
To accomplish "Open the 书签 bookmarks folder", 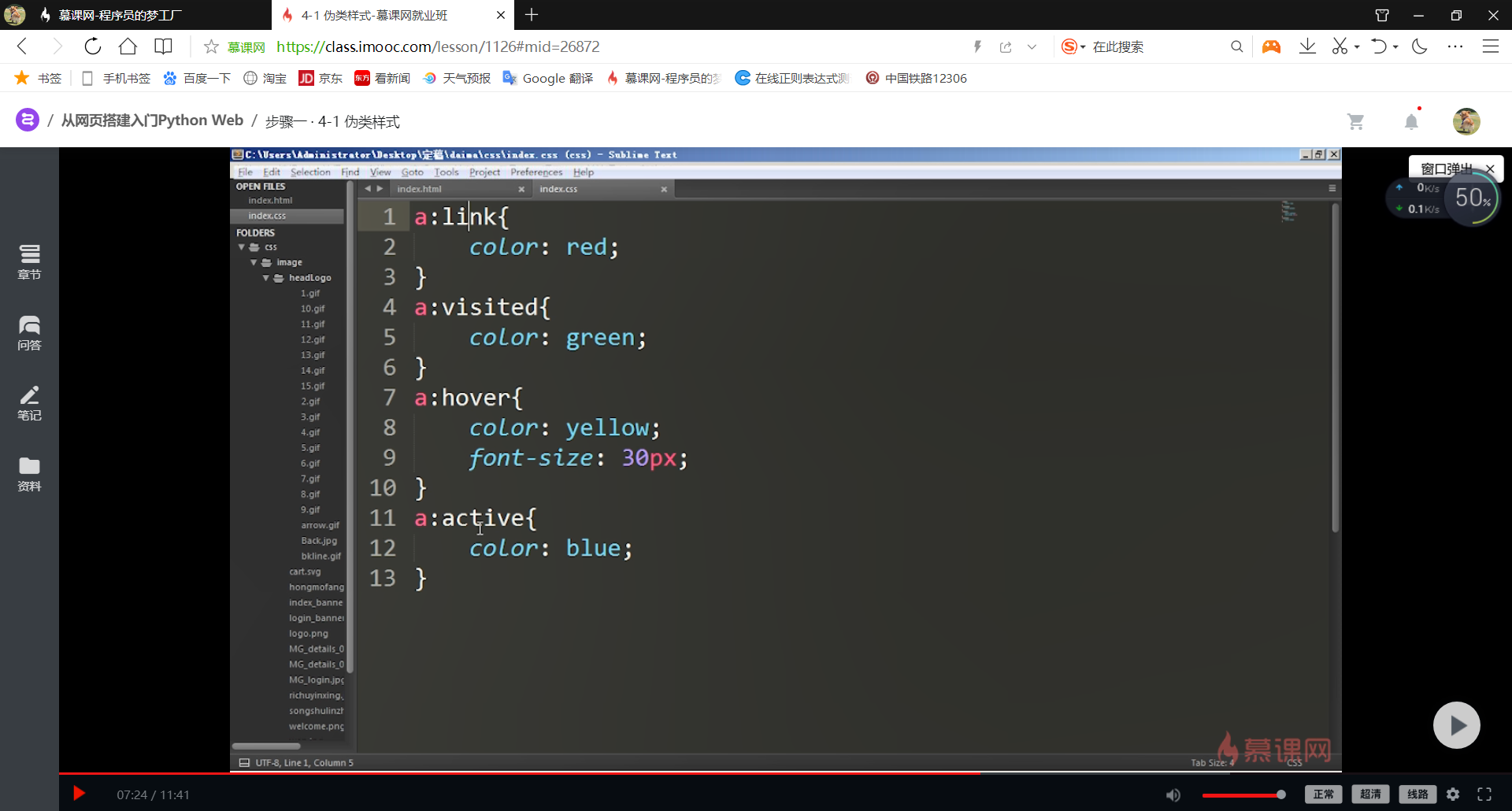I will 39,78.
